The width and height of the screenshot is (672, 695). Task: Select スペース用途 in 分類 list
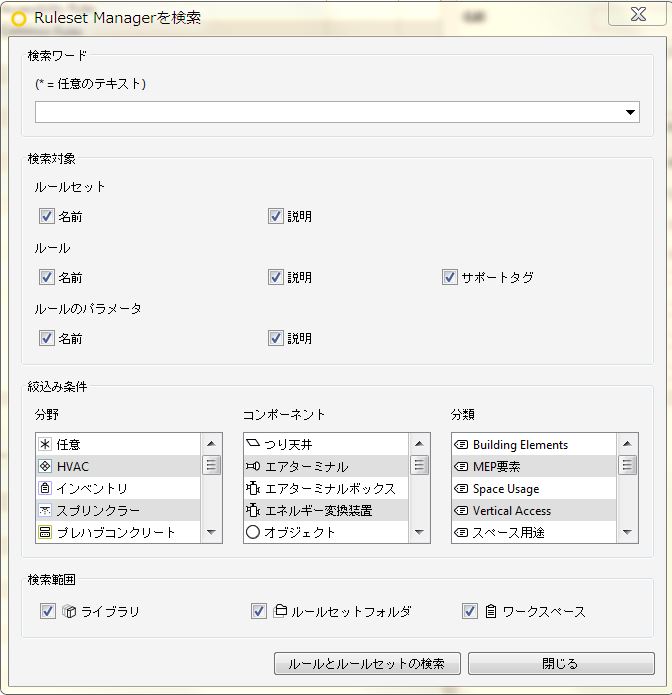pos(534,532)
